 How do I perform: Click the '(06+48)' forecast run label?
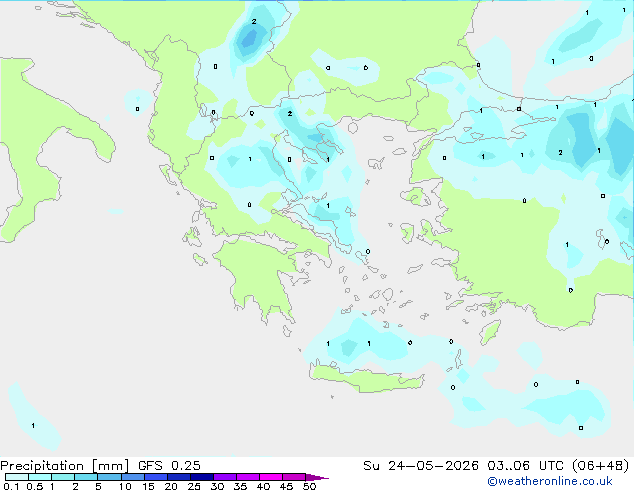pos(601,465)
